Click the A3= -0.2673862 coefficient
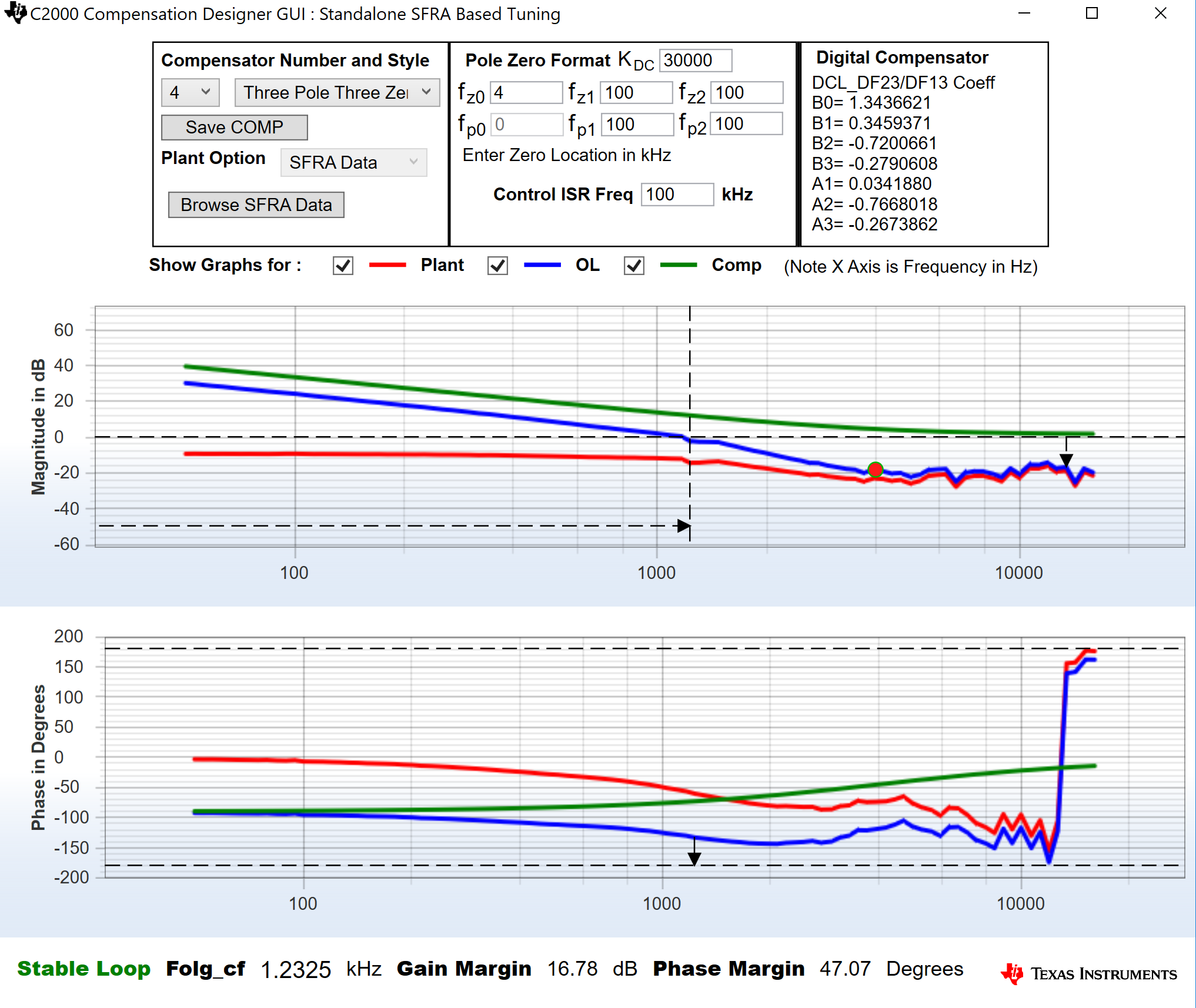 [874, 224]
